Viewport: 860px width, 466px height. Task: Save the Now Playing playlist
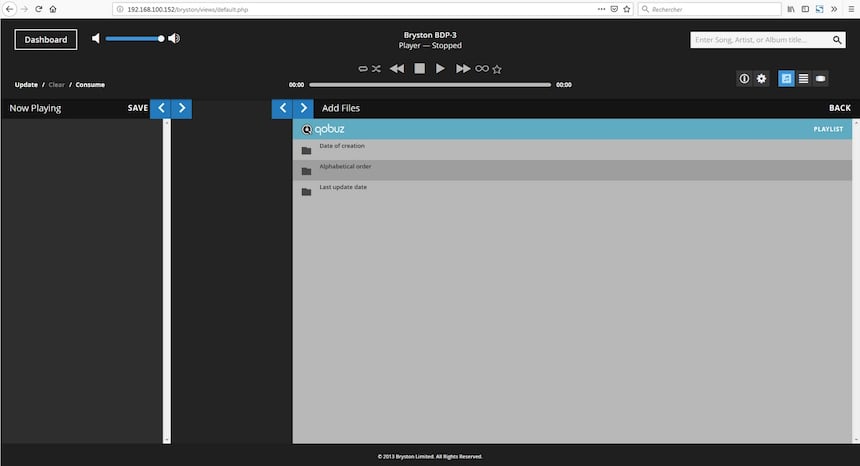[138, 108]
